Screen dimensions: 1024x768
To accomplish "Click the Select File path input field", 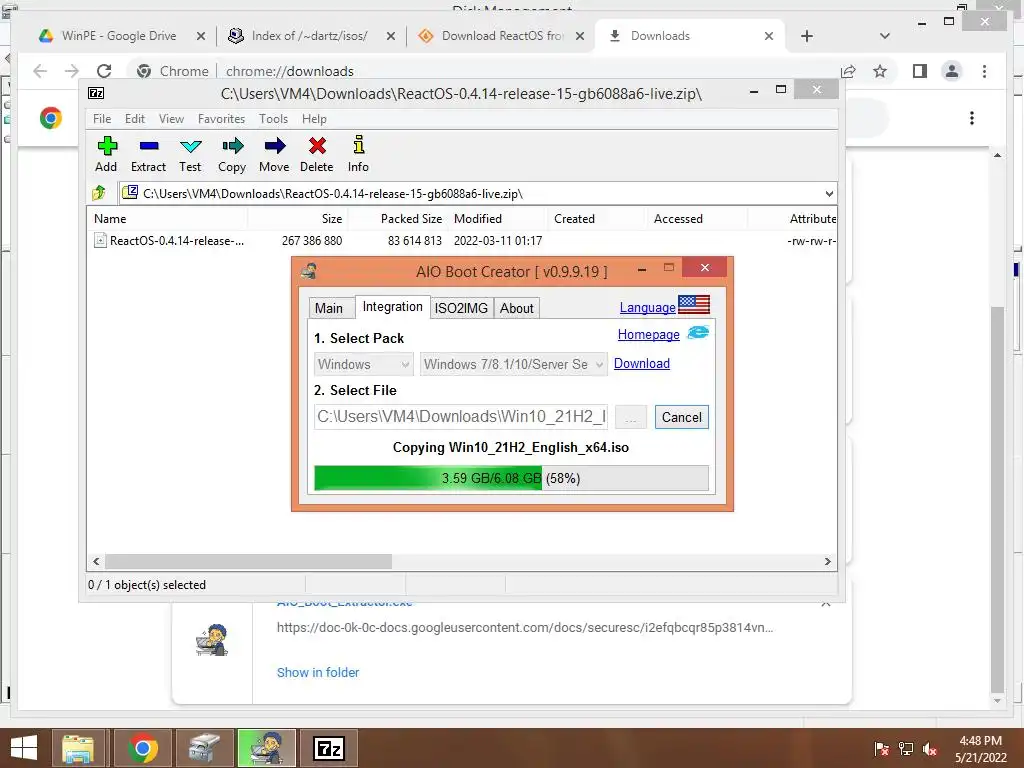I will [461, 417].
